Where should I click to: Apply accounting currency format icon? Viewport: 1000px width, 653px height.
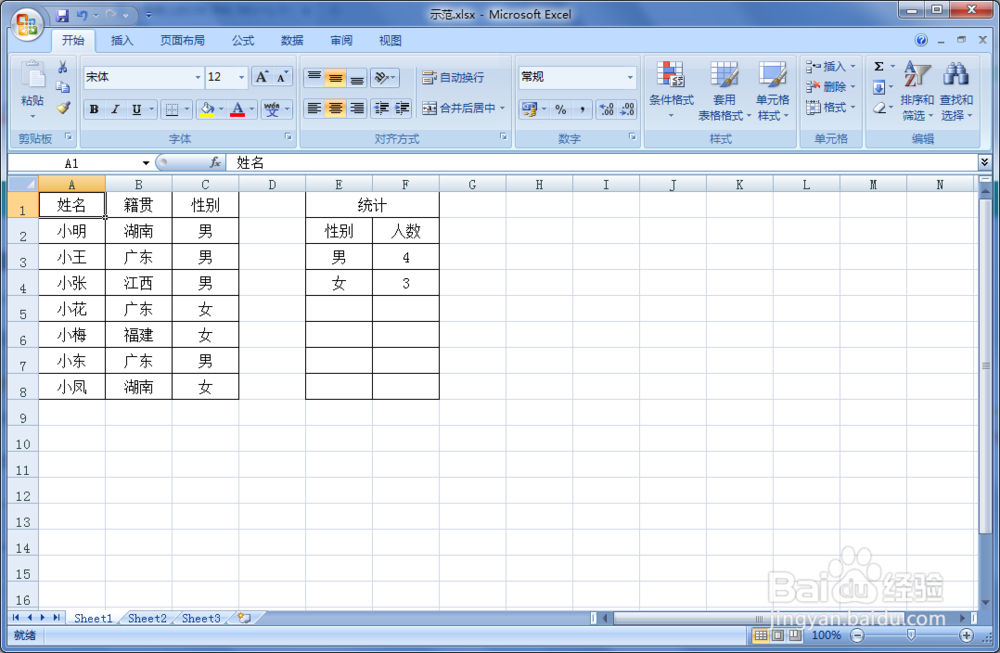click(529, 109)
